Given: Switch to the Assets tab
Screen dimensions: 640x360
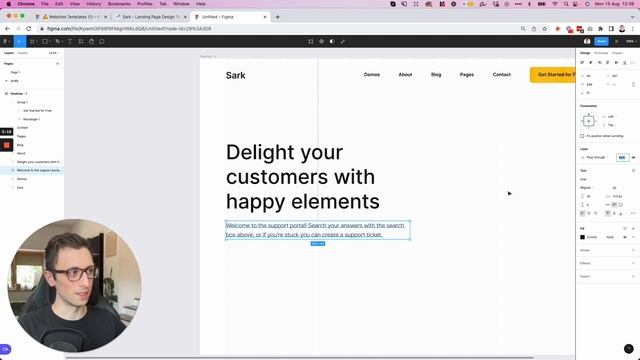Looking at the screenshot, I should [x=22, y=53].
